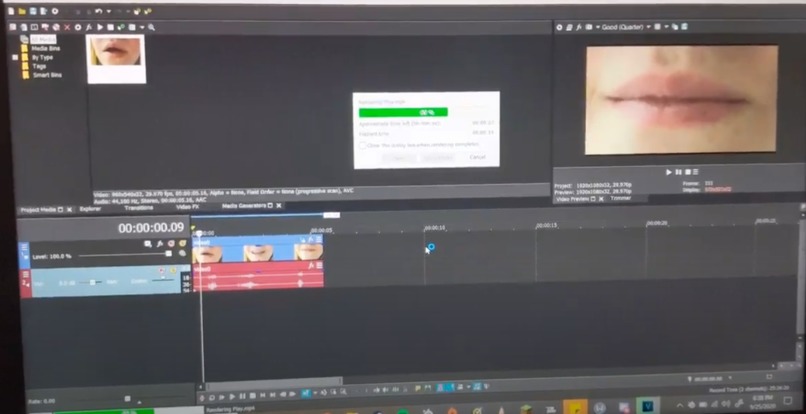Image resolution: width=806 pixels, height=414 pixels.
Task: Open the Explorer tab
Action: [90, 209]
